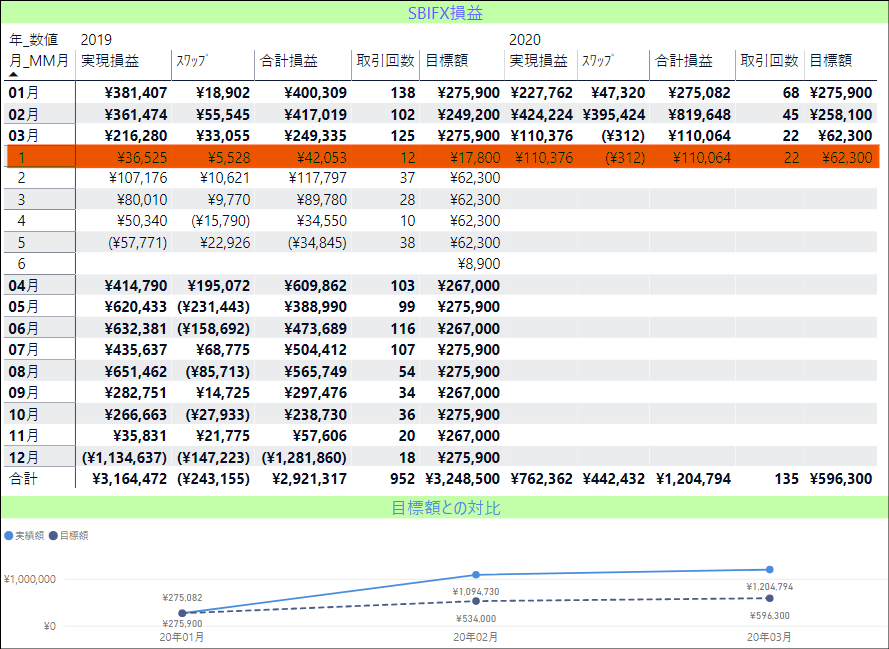Select the overlapping data point at 20年01月
This screenshot has width=889, height=649.
182,613
